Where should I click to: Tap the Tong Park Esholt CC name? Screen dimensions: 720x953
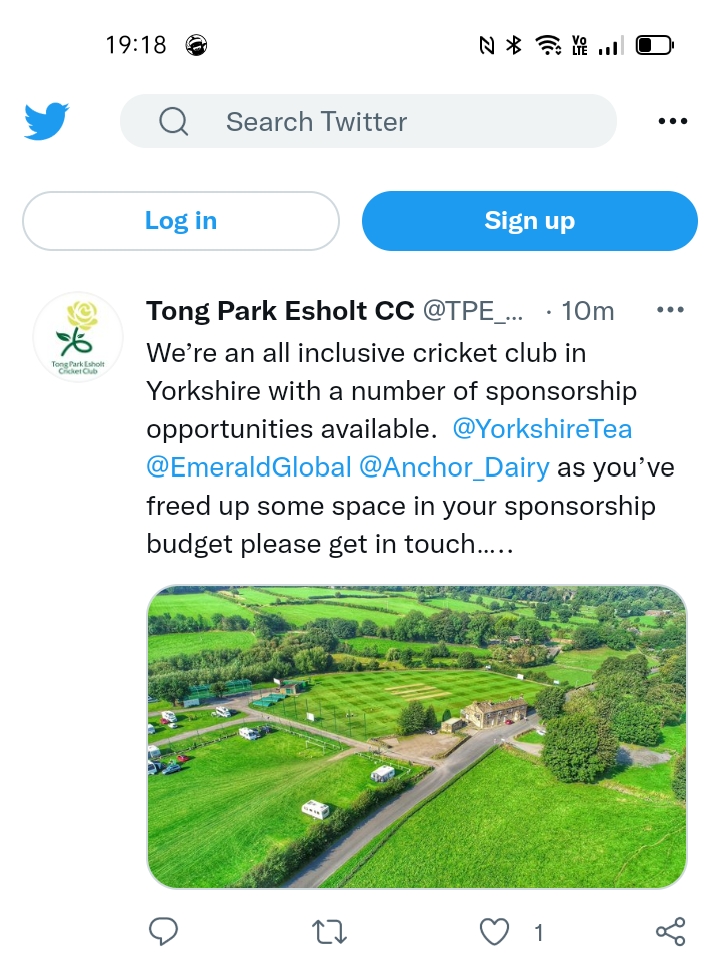(280, 311)
